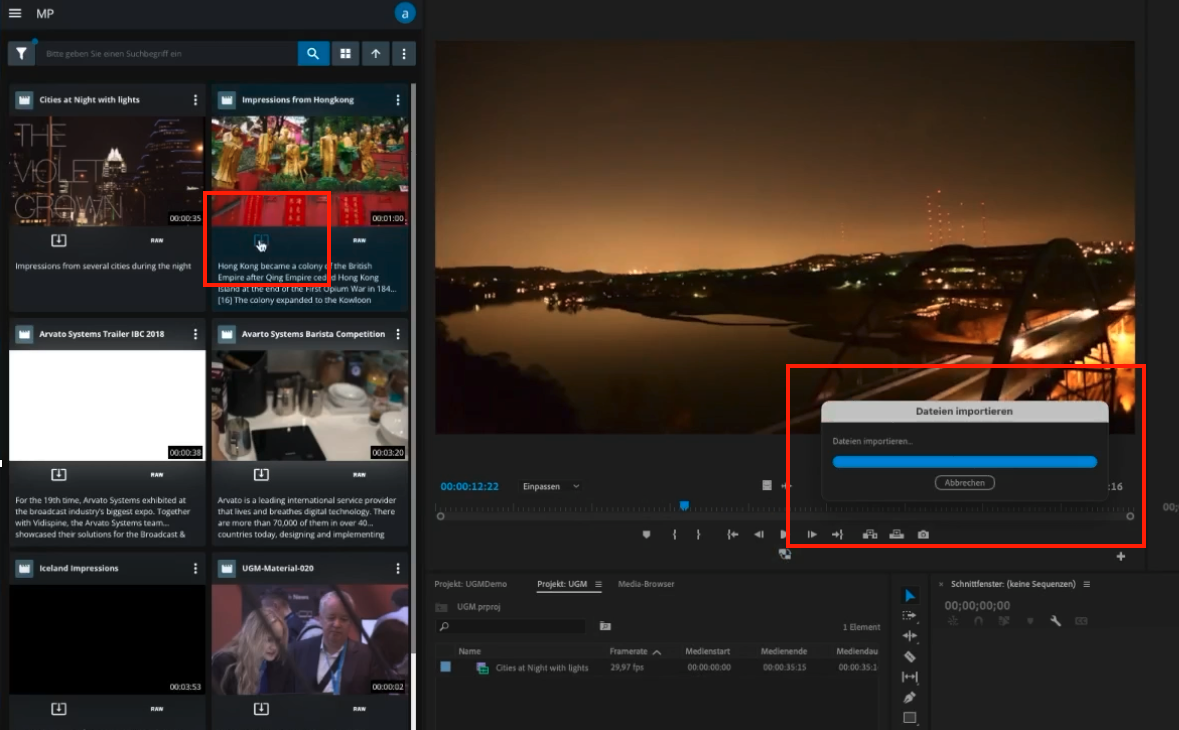Click the Export Frame camera icon
The height and width of the screenshot is (730, 1179).
point(922,533)
